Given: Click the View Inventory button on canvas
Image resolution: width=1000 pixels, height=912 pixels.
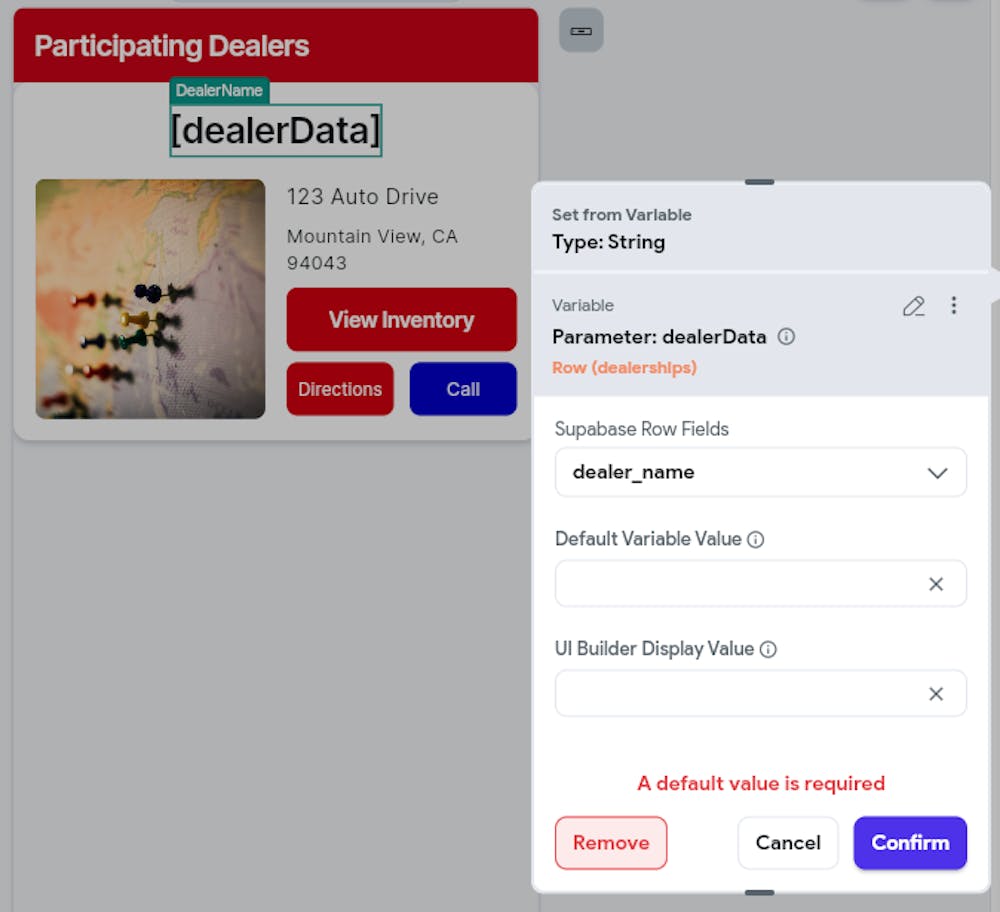Looking at the screenshot, I should click(401, 320).
